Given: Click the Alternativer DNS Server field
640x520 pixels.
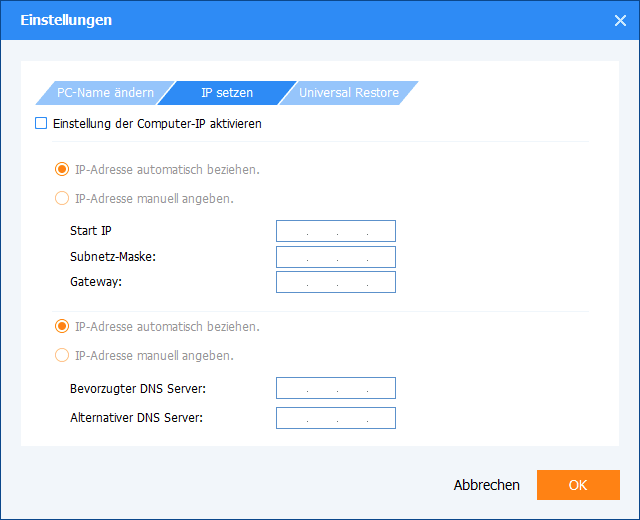Looking at the screenshot, I should click(336, 417).
